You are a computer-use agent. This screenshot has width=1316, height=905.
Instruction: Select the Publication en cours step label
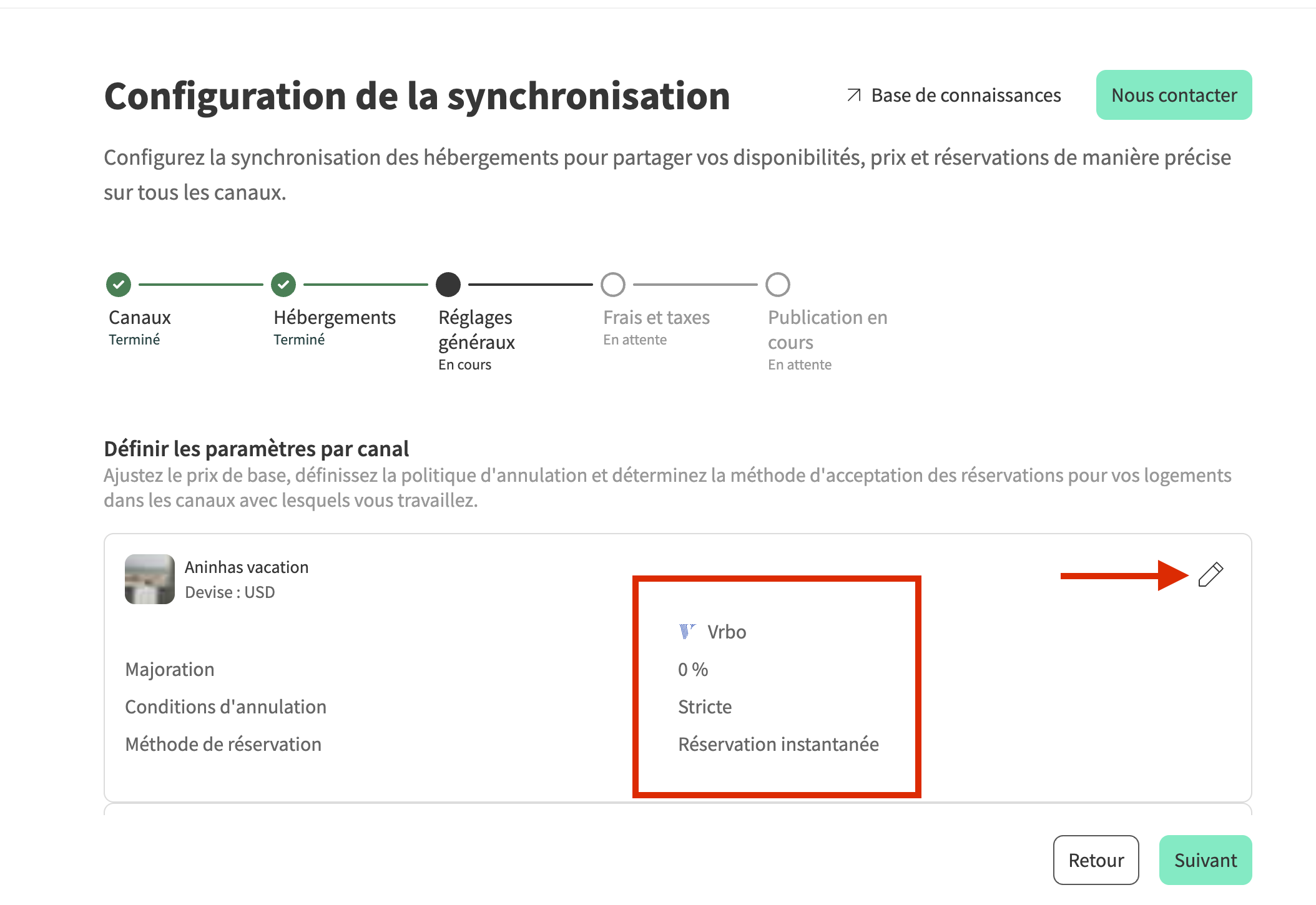point(827,330)
